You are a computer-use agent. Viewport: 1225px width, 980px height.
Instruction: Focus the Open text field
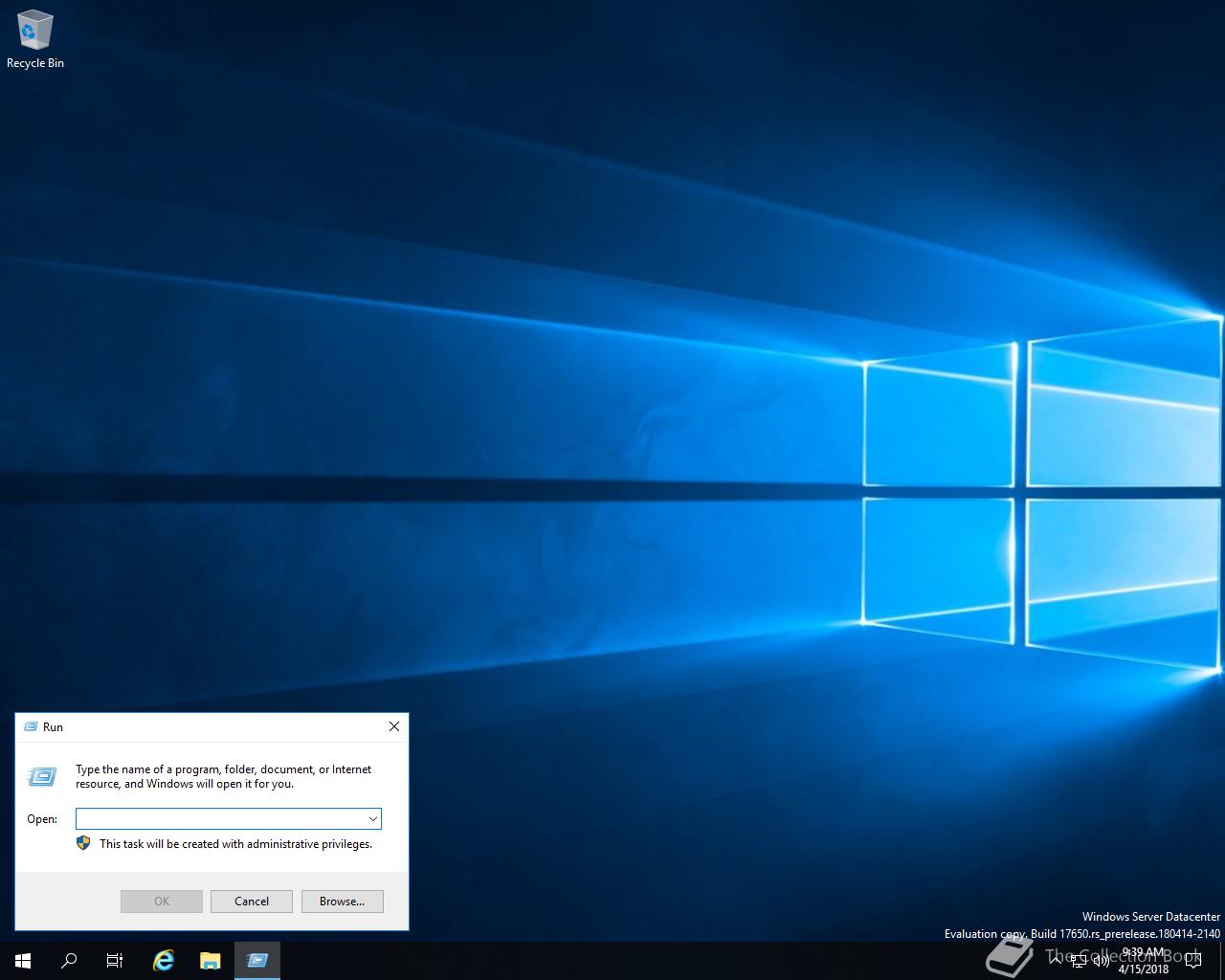(220, 818)
